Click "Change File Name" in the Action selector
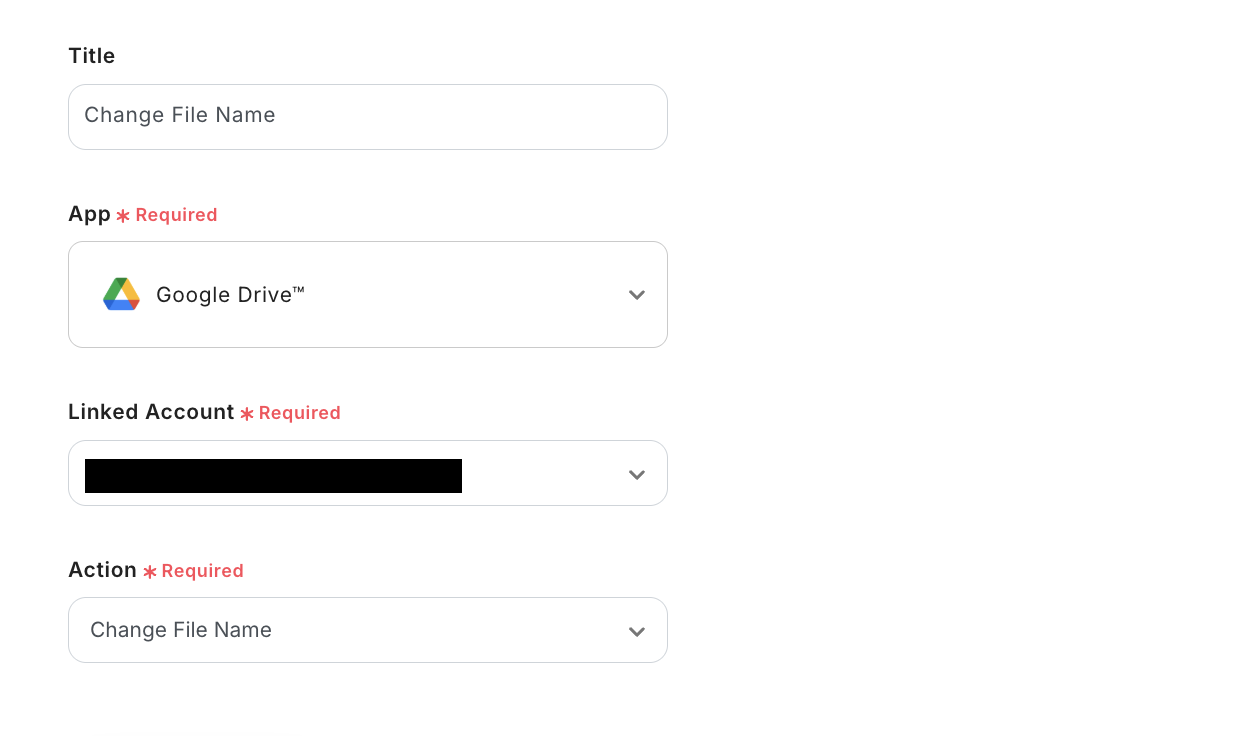The width and height of the screenshot is (1254, 736). pos(181,630)
